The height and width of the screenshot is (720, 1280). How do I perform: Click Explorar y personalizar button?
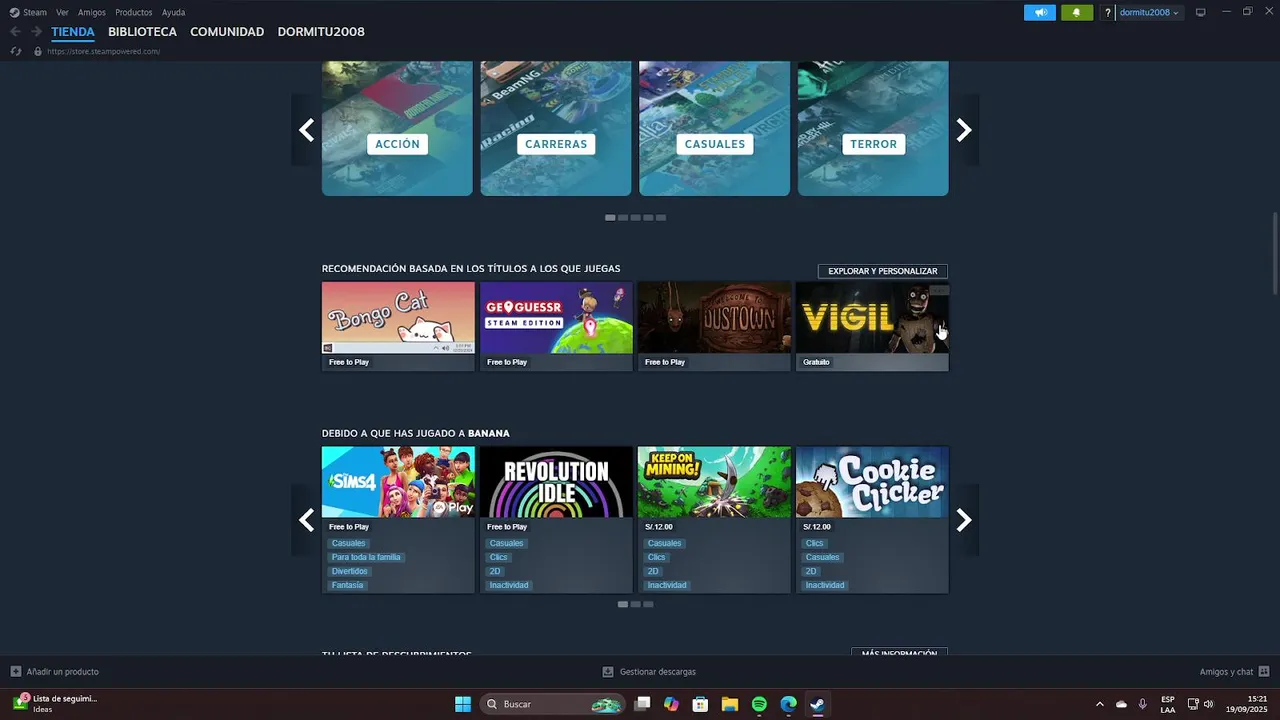[x=883, y=271]
